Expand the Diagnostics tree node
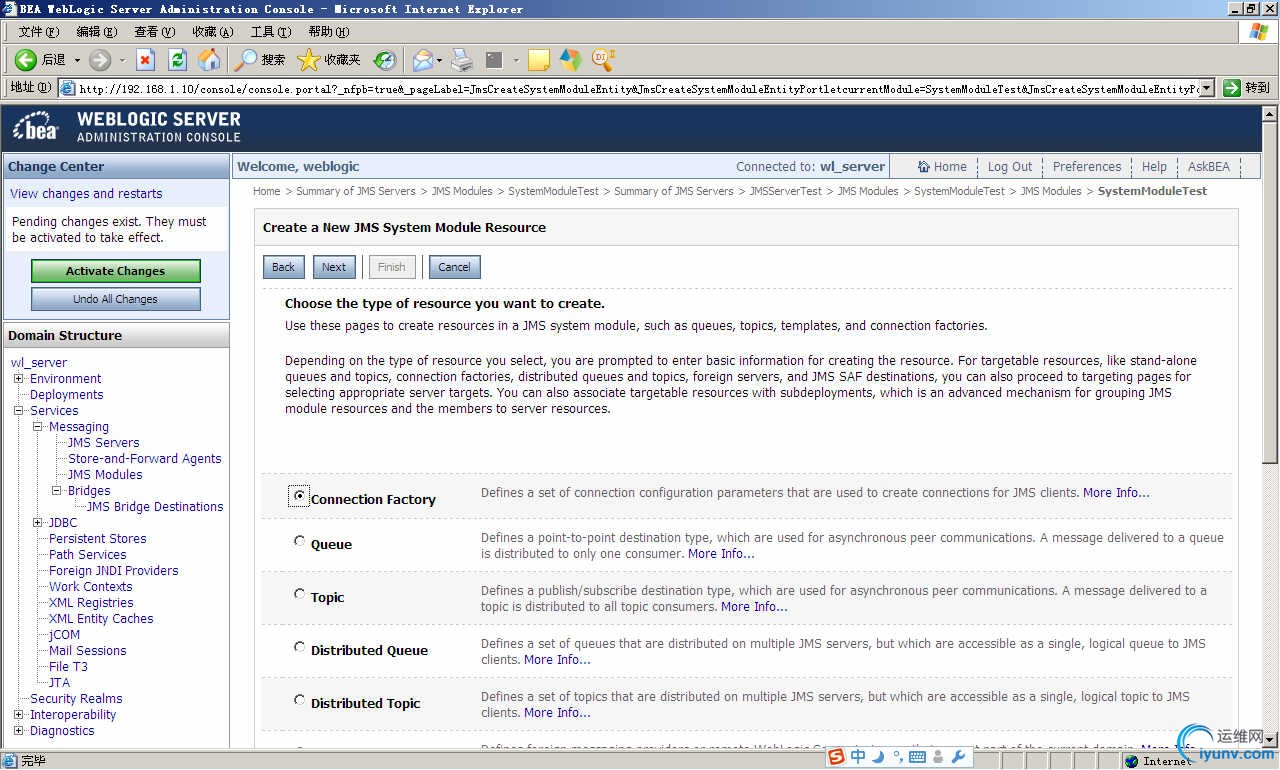The width and height of the screenshot is (1280, 770). tap(18, 731)
